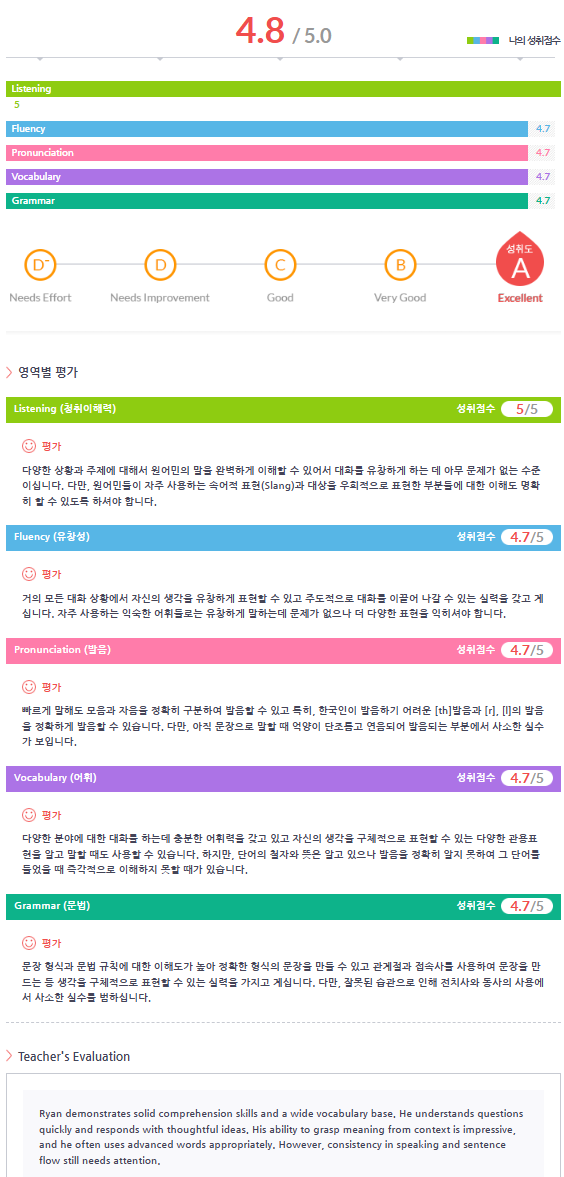564x1177 pixels.
Task: Click the green Listening score bar
Action: pyautogui.click(x=283, y=89)
